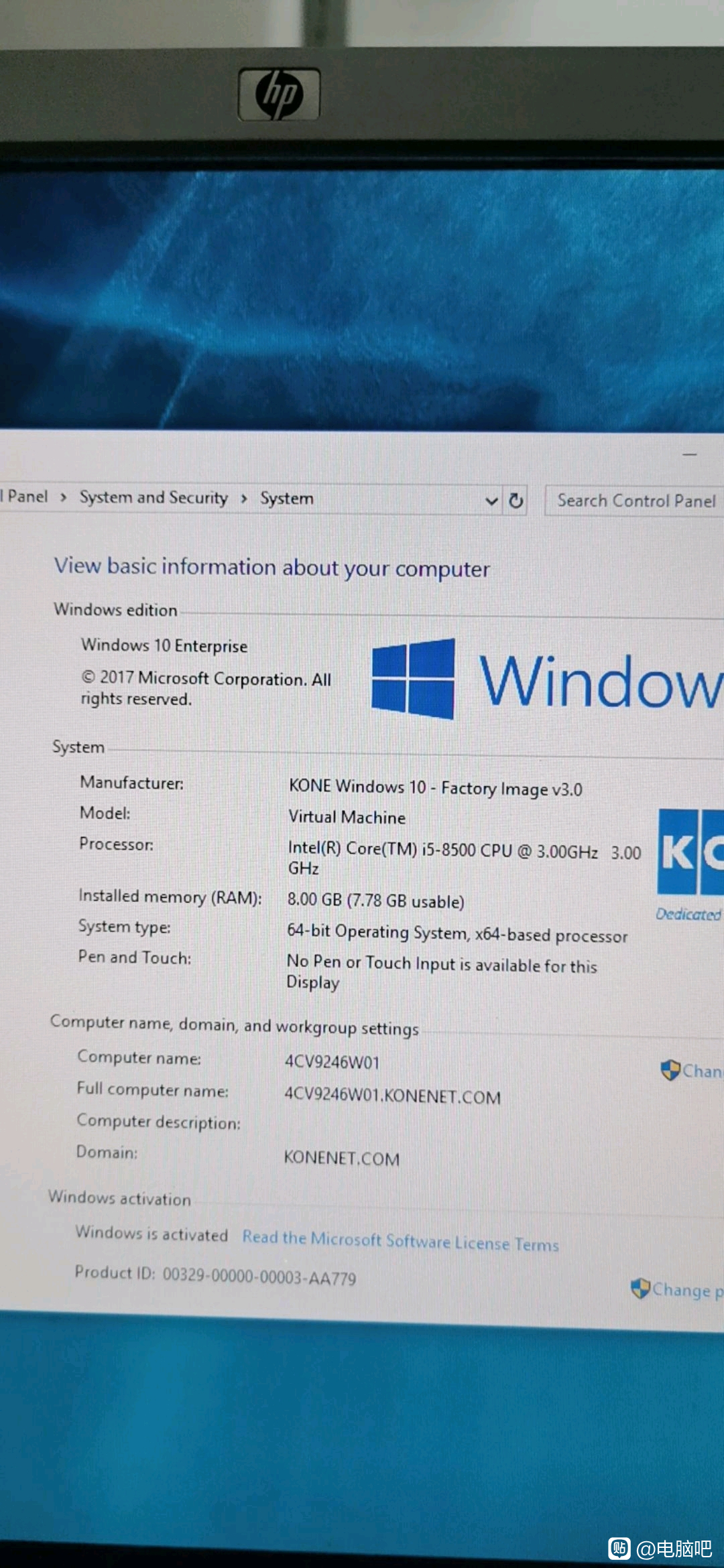The image size is (724, 1568).
Task: Select the System breadcrumb item
Action: (287, 499)
